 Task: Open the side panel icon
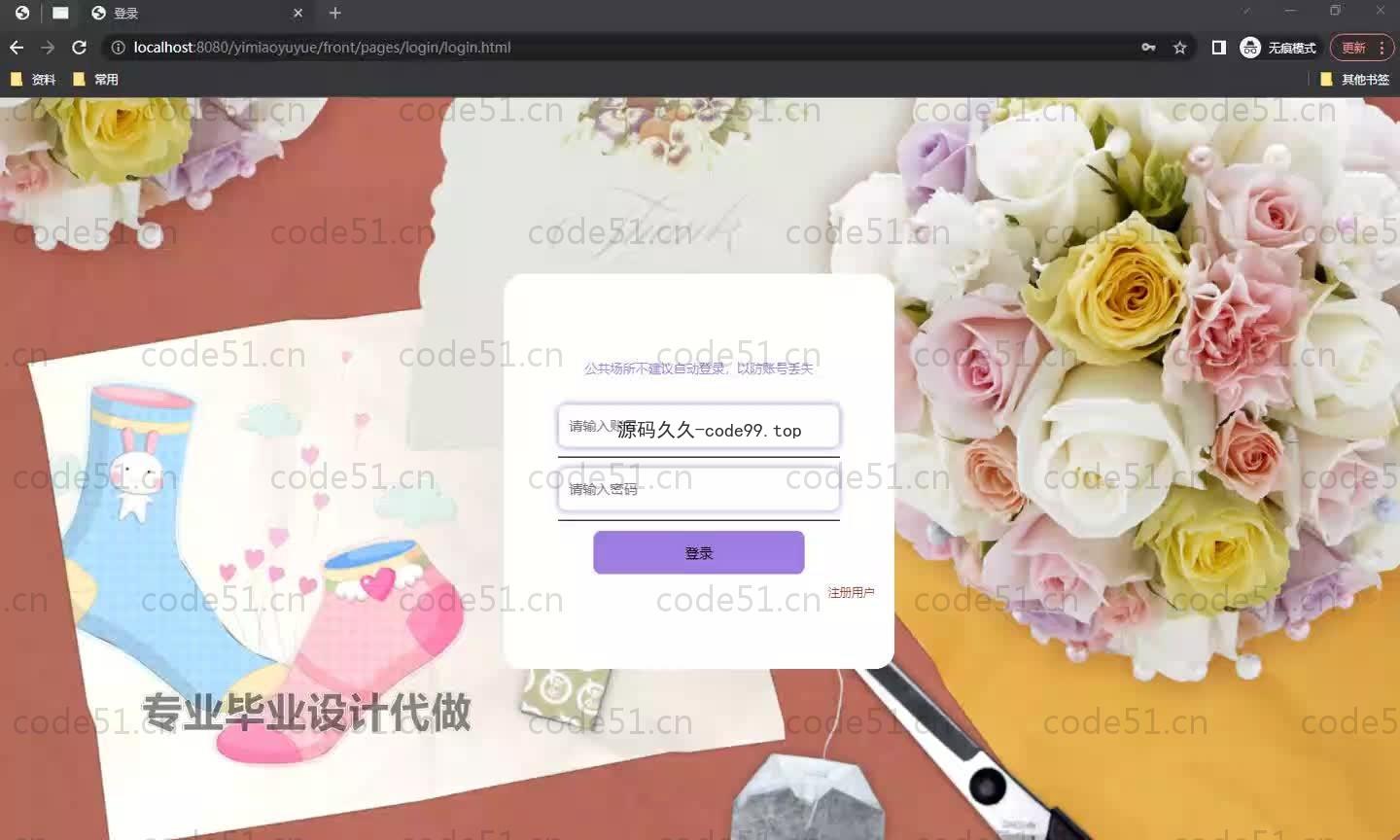(1218, 47)
